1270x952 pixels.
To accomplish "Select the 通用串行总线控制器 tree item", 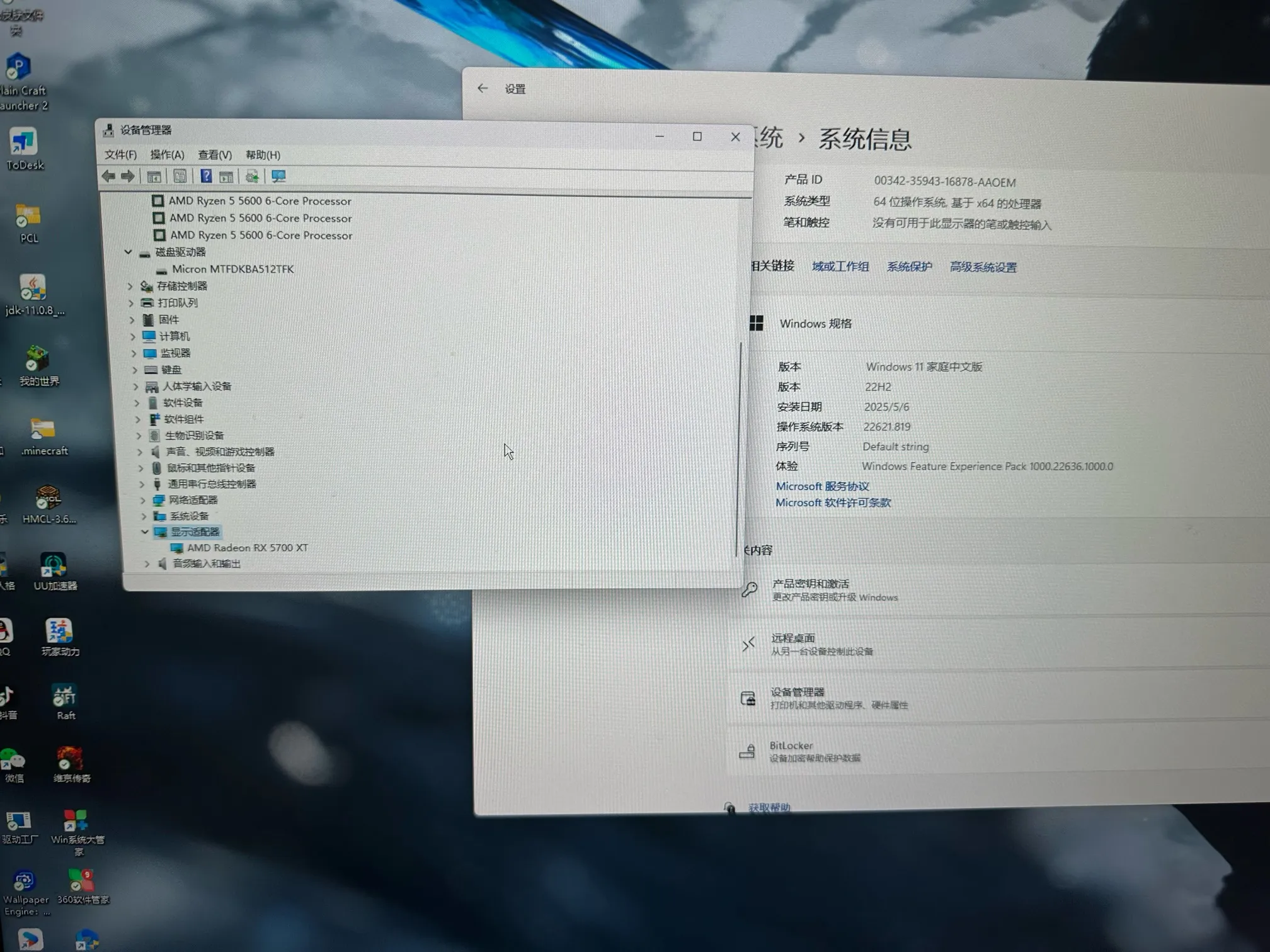I will (x=212, y=484).
